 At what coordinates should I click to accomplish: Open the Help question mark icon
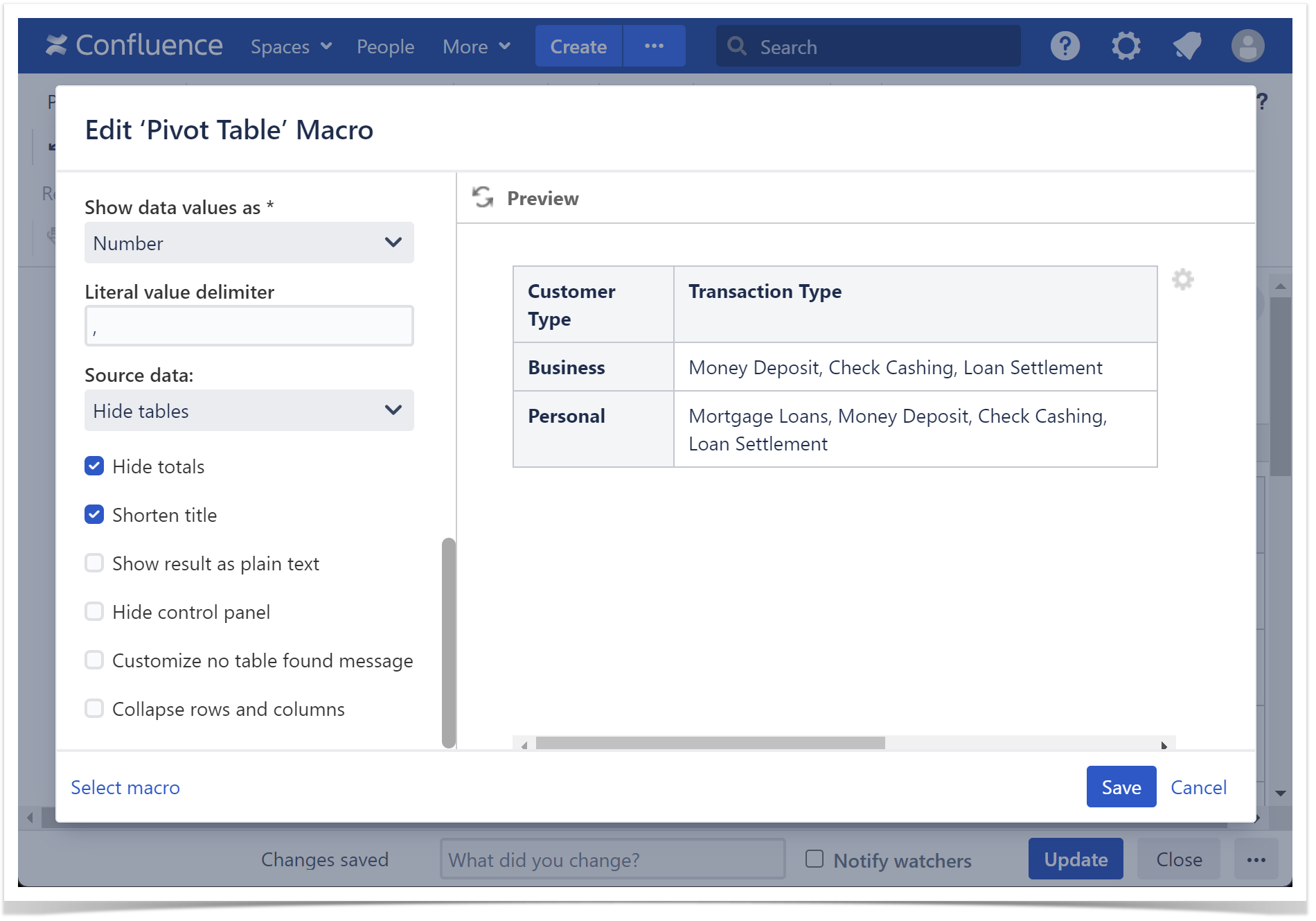coord(1065,46)
